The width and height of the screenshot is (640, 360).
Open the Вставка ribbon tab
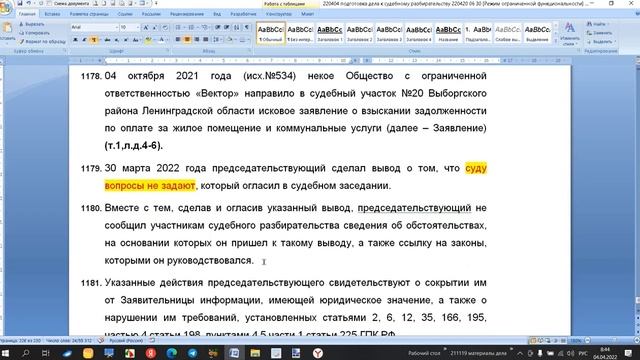pyautogui.click(x=52, y=14)
